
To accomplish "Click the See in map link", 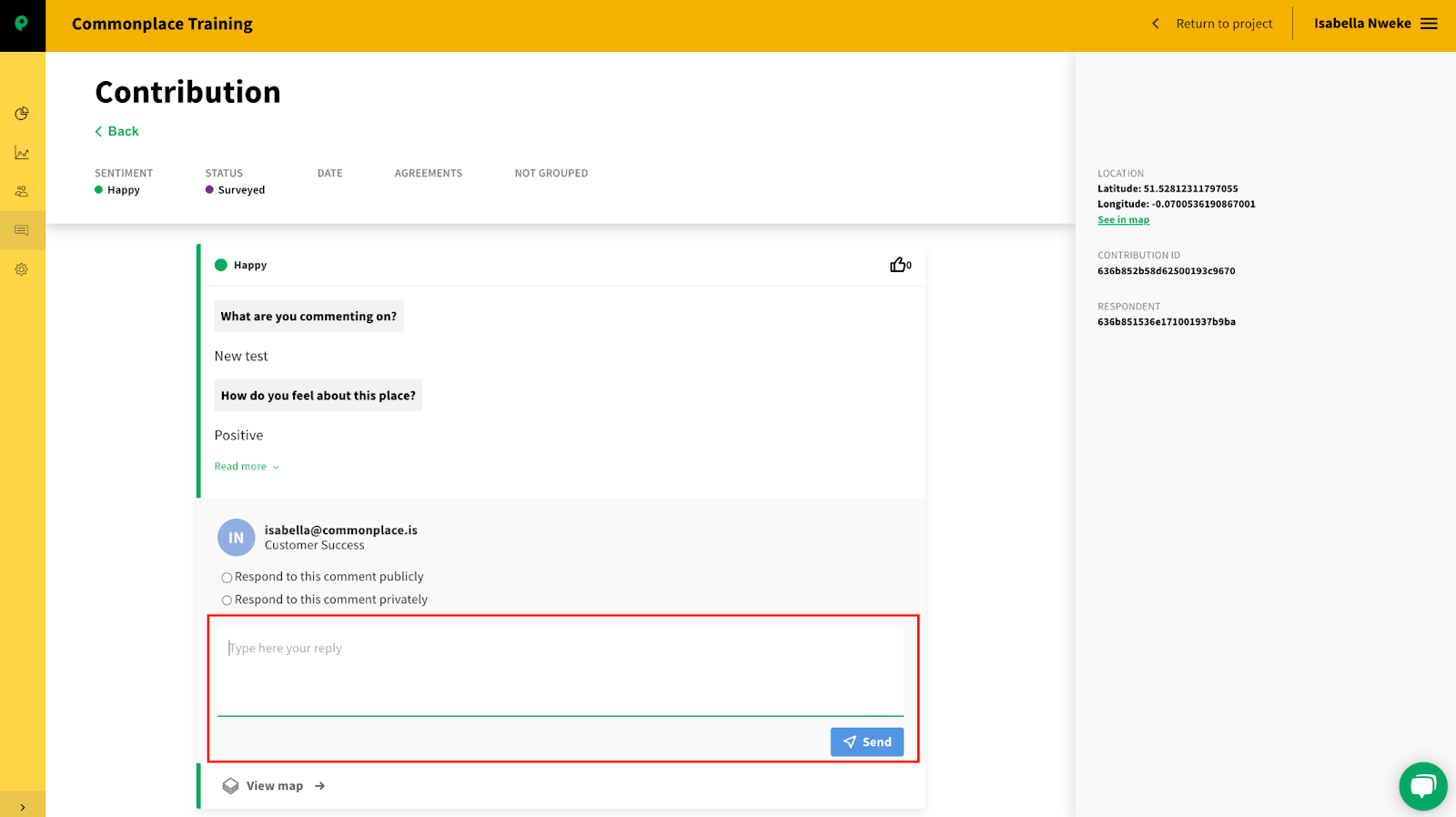I will pyautogui.click(x=1123, y=220).
